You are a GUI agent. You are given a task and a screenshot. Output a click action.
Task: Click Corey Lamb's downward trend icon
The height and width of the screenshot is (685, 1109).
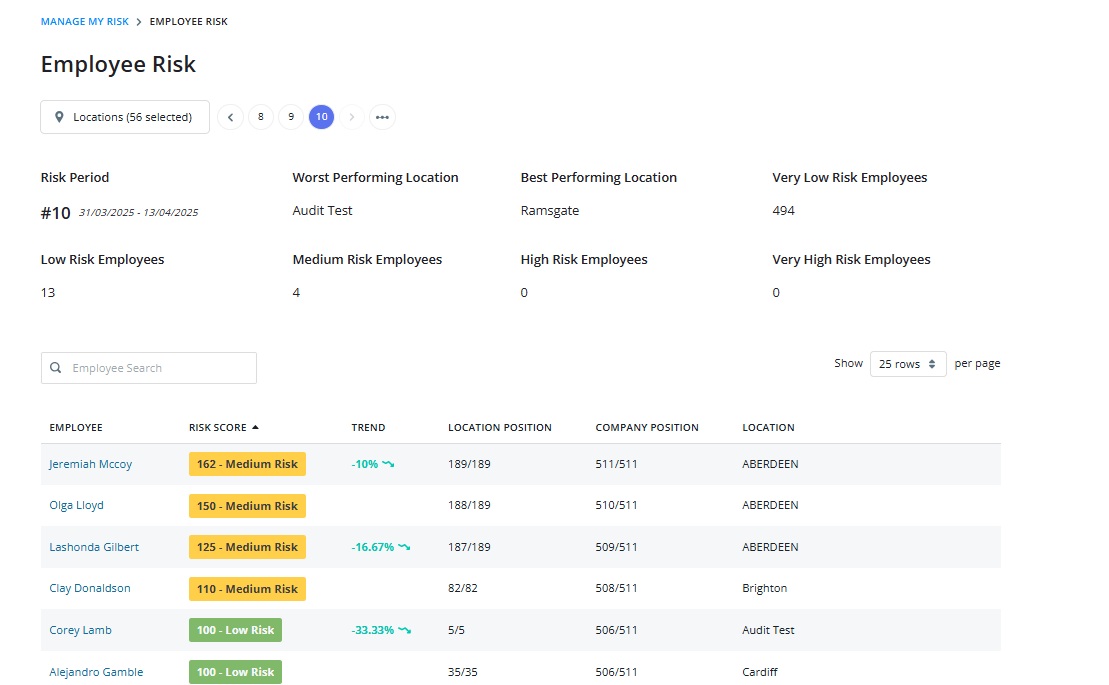pyautogui.click(x=404, y=630)
